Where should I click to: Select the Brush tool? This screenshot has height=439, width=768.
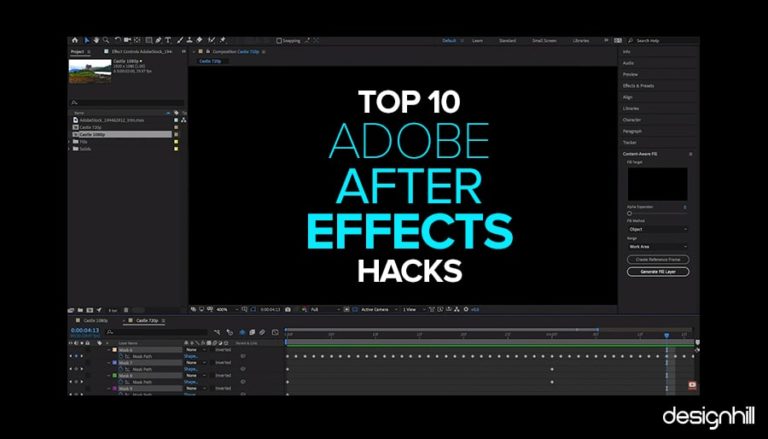point(180,40)
